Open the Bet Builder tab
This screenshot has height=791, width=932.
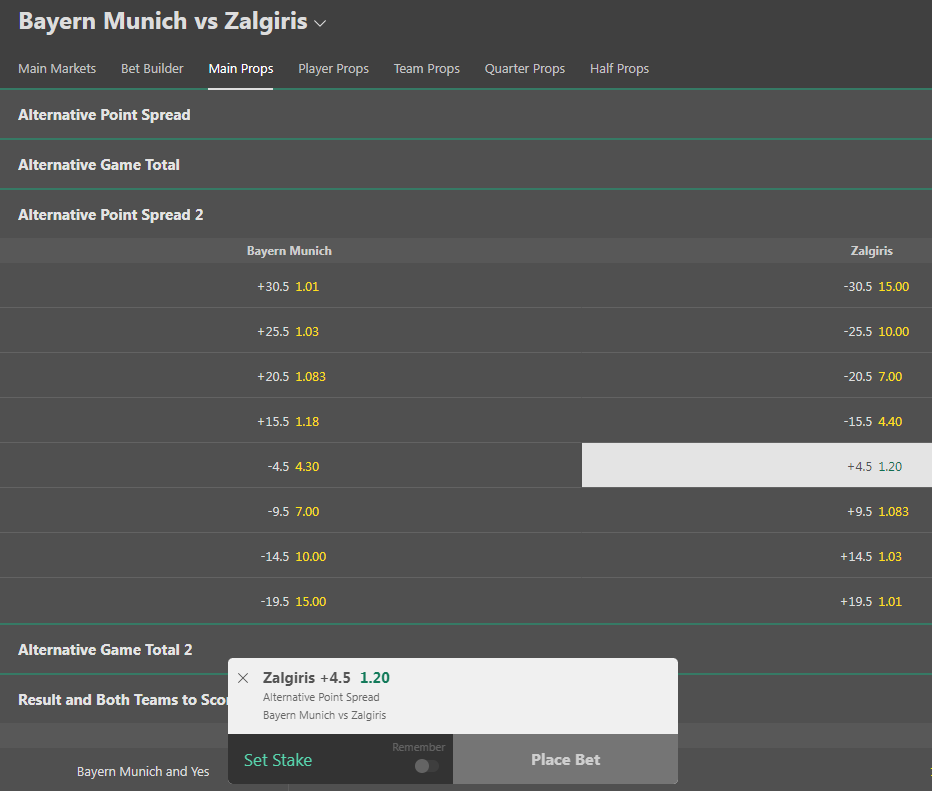point(152,69)
